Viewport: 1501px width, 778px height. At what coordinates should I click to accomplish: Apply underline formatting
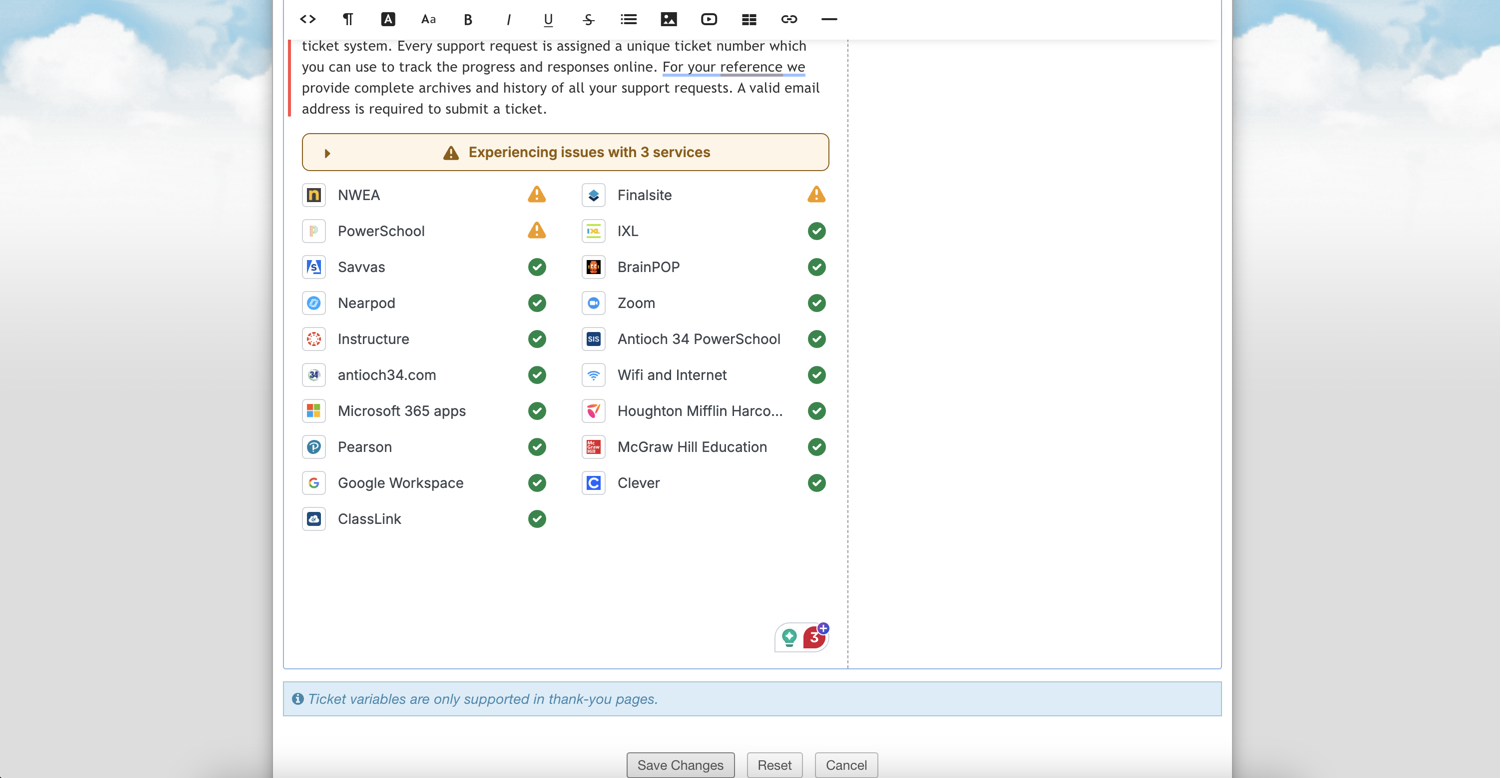pos(548,19)
